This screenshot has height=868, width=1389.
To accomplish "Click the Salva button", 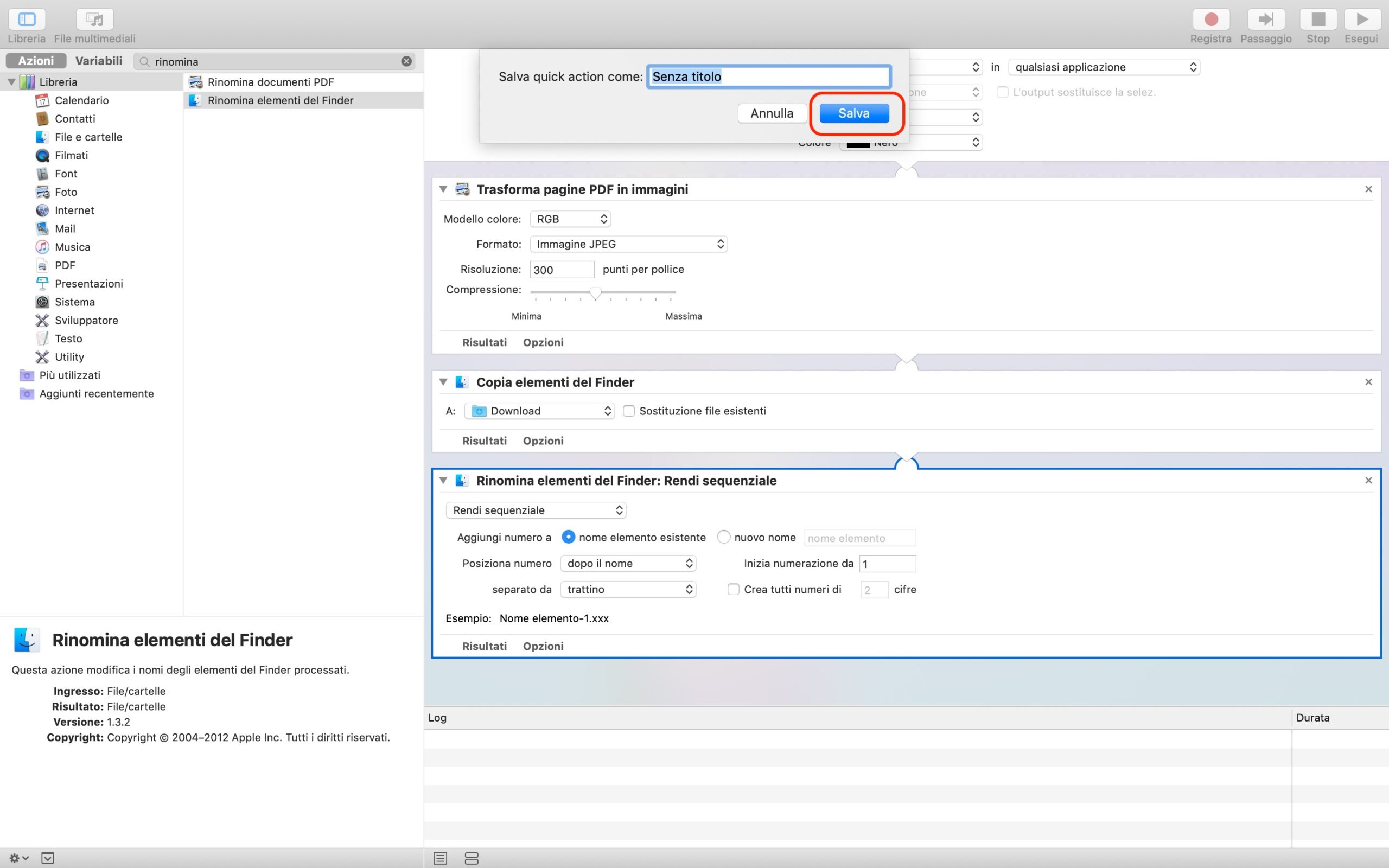I will point(853,113).
